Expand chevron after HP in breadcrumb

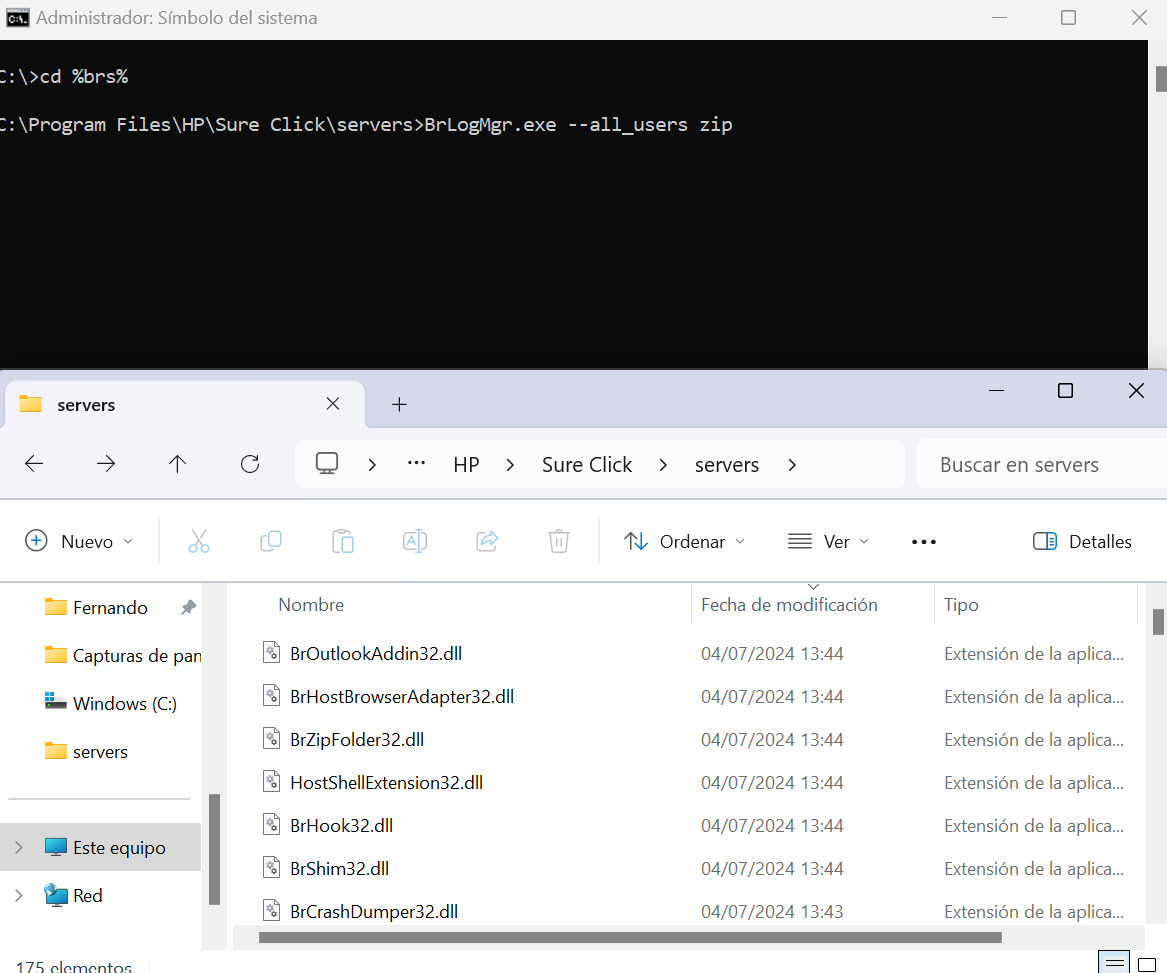point(510,465)
